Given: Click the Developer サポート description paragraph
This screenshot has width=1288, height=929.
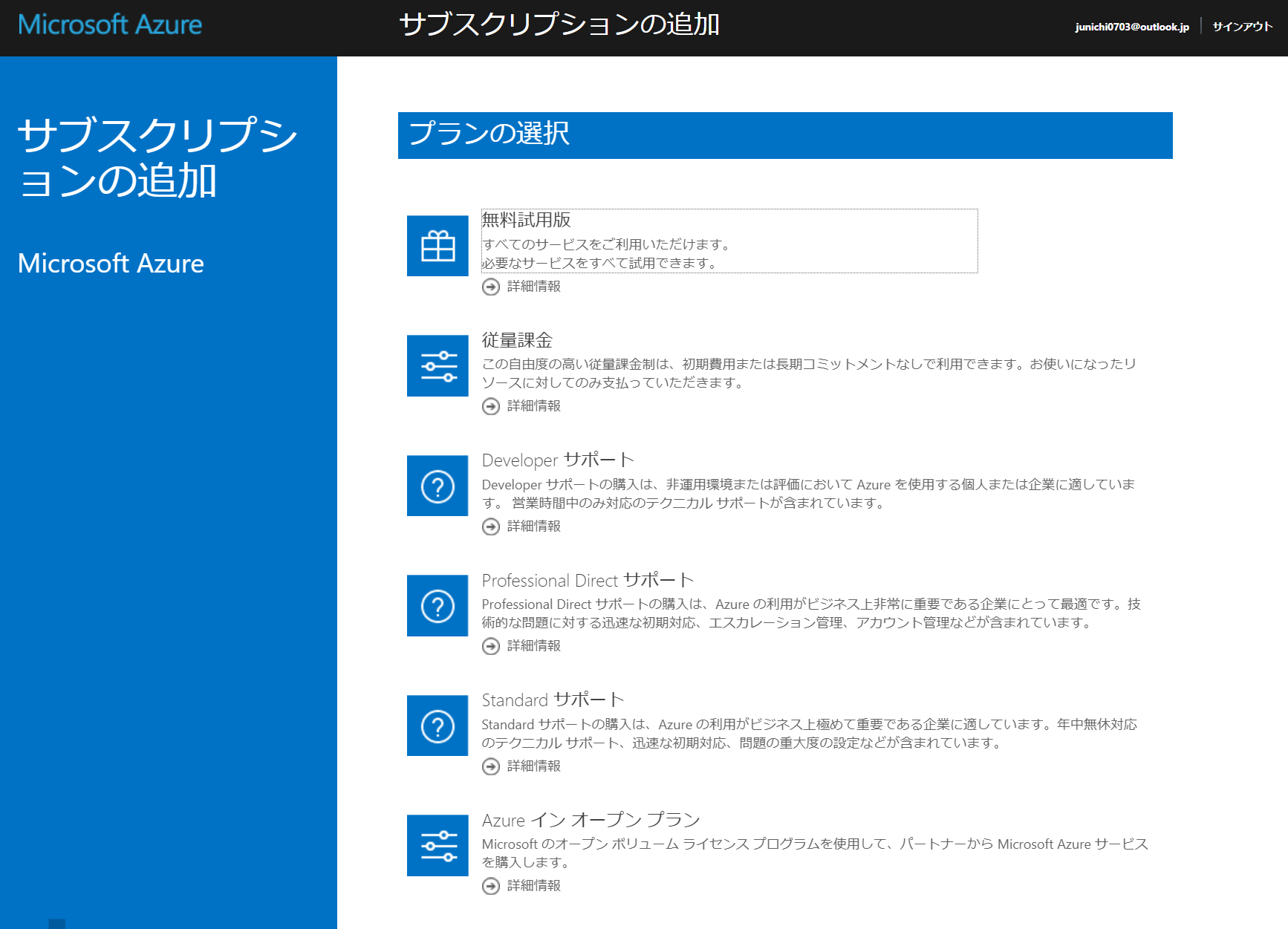Looking at the screenshot, I should coord(808,494).
